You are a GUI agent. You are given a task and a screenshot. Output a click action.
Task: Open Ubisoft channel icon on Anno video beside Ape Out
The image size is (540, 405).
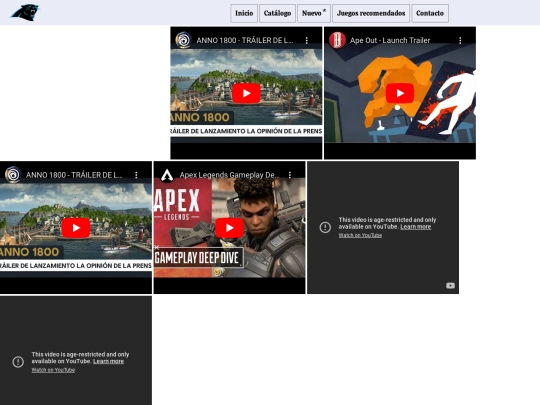pyautogui.click(x=183, y=40)
